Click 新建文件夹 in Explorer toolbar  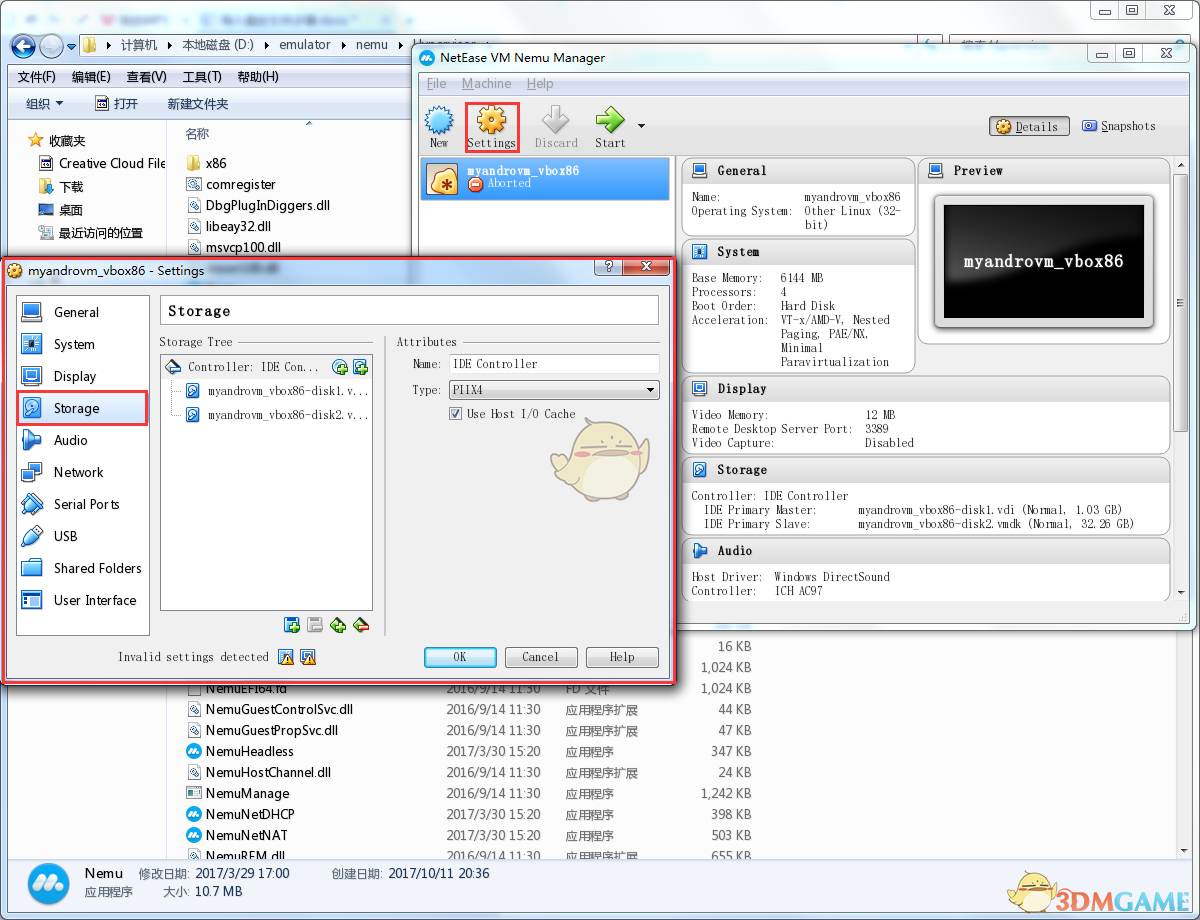[198, 104]
